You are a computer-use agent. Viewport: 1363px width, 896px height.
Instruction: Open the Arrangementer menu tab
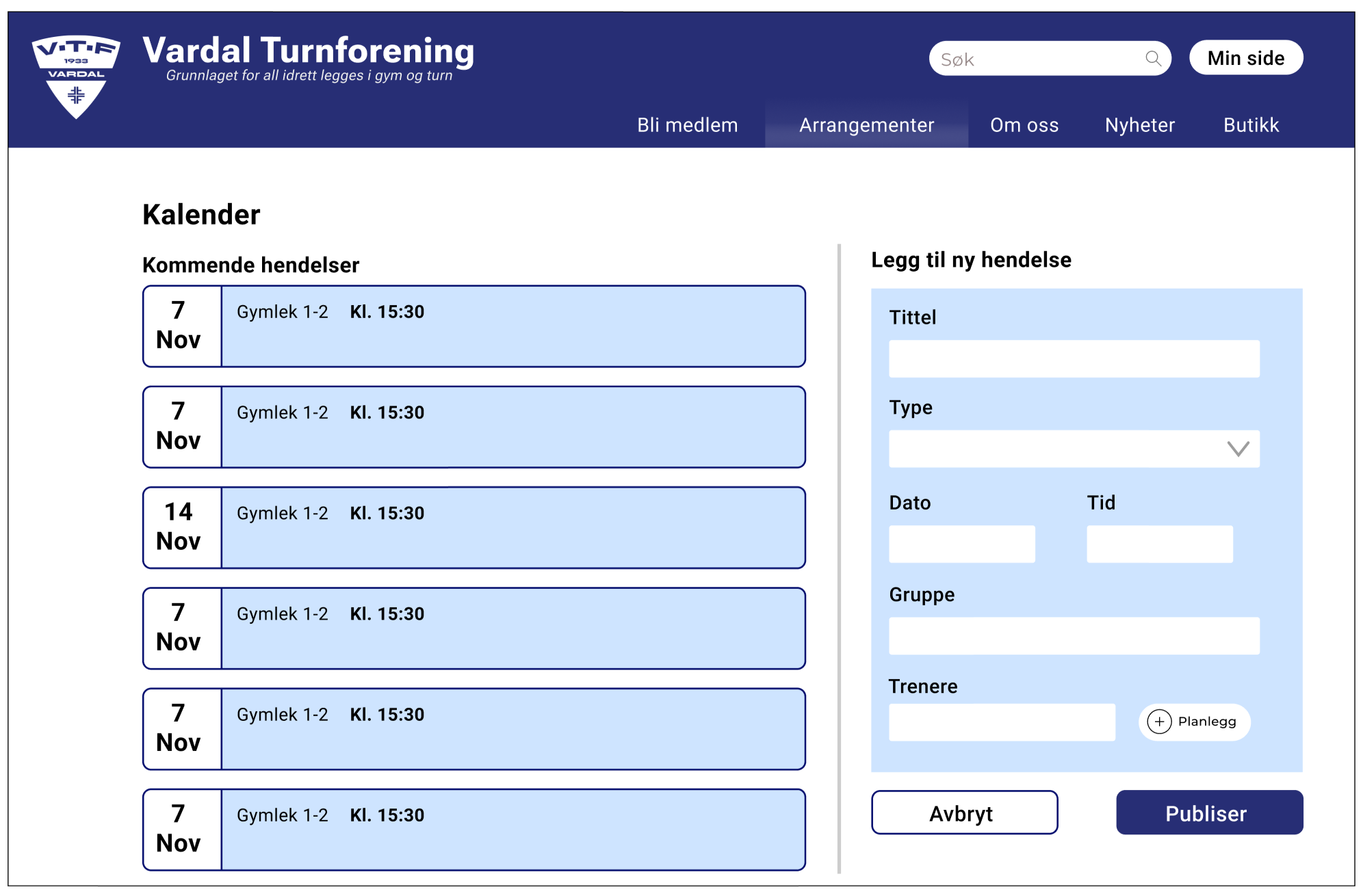pyautogui.click(x=866, y=125)
